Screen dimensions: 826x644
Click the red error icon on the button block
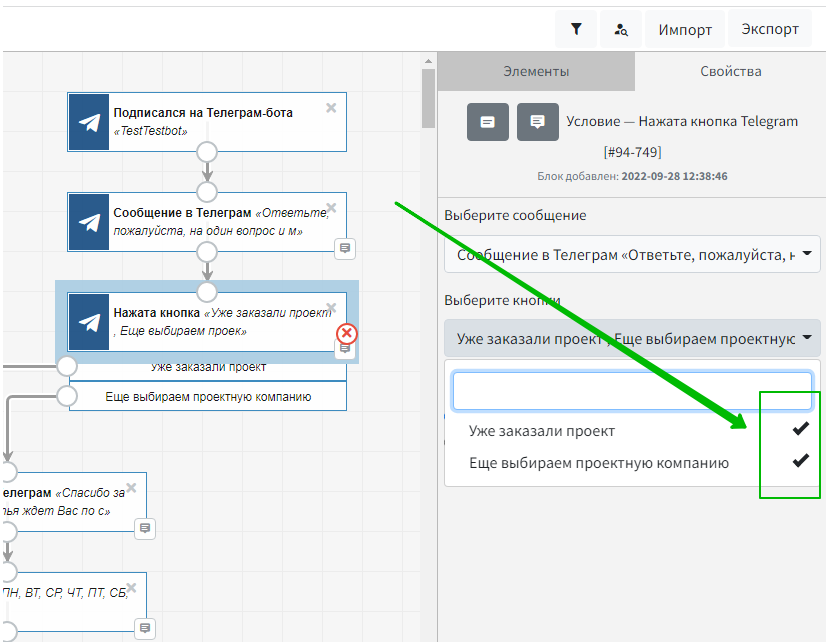point(347,333)
